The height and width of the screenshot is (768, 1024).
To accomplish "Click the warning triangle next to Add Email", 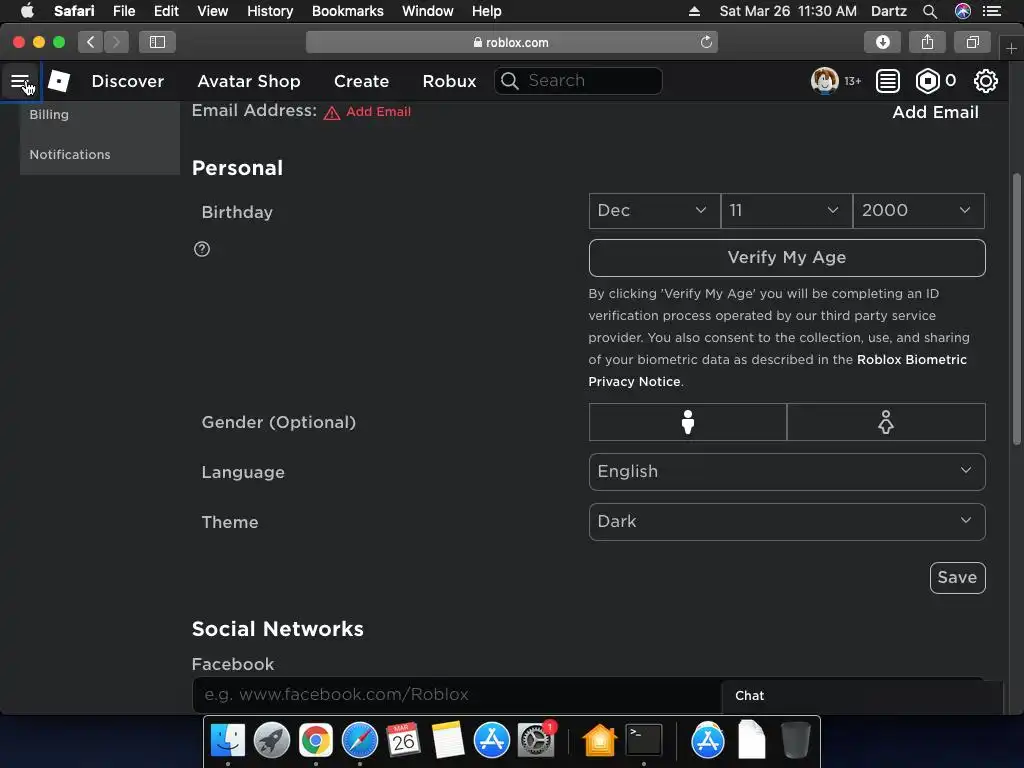I will (332, 113).
